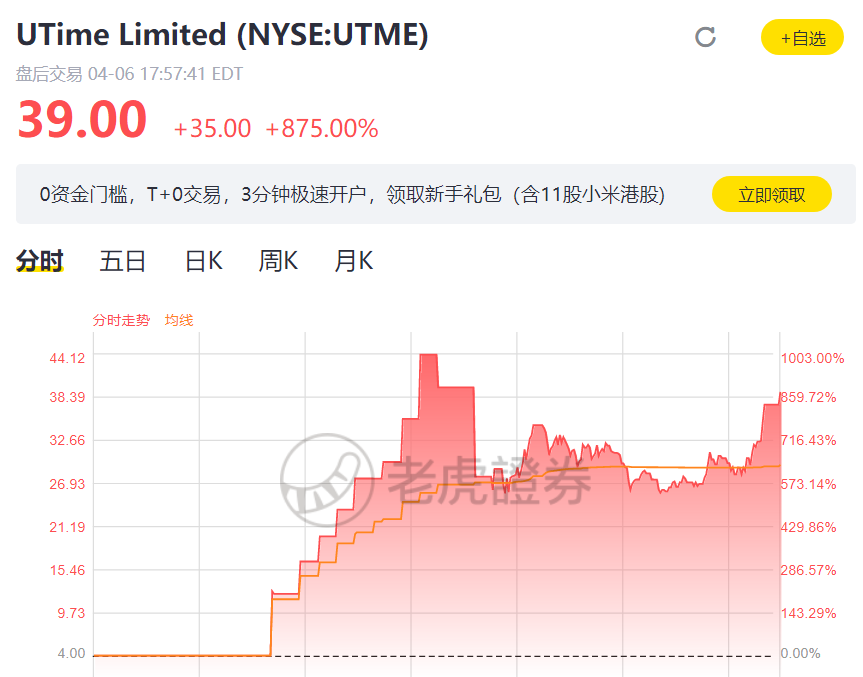Click the percentage change axis label 1003.00%
The width and height of the screenshot is (863, 677).
pyautogui.click(x=812, y=358)
